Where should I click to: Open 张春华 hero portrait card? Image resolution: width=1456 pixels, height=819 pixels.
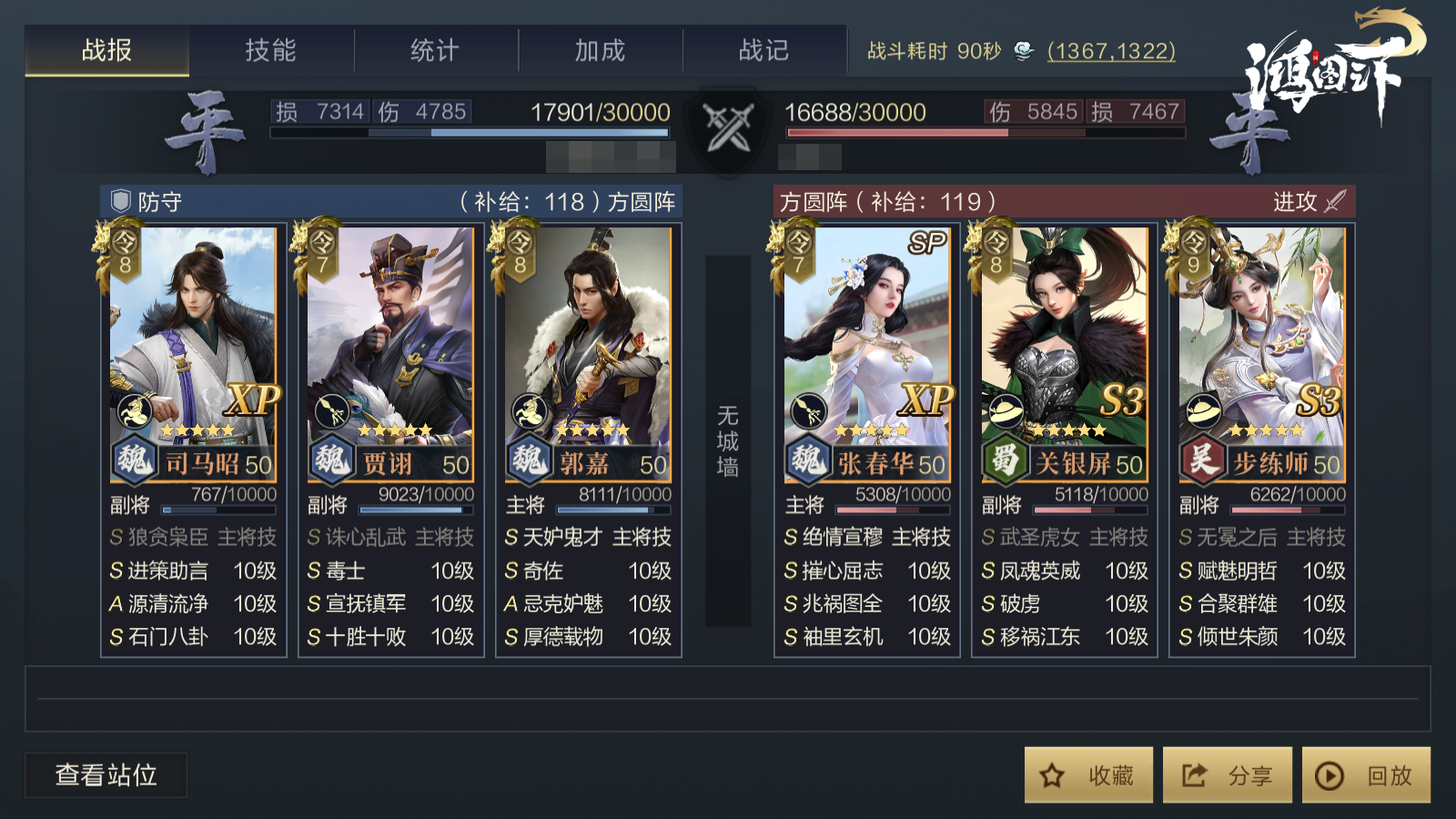pyautogui.click(x=867, y=354)
